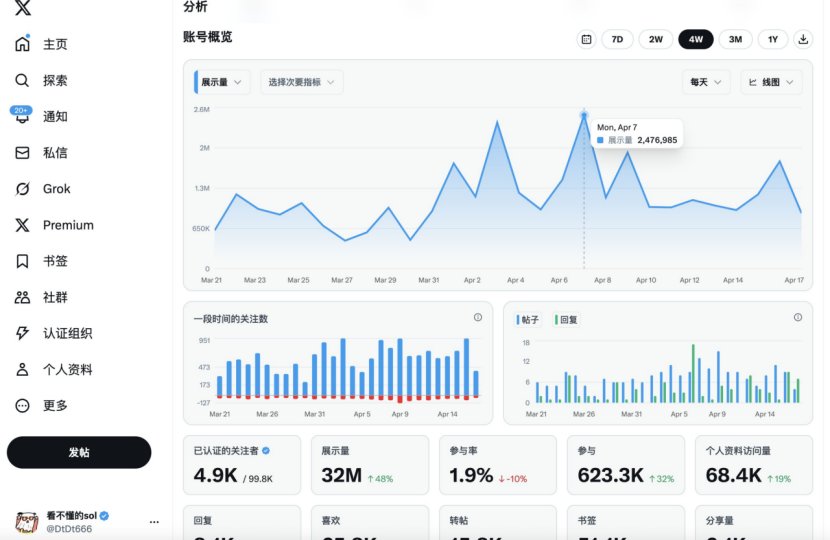Select the 2W time range

coord(656,39)
